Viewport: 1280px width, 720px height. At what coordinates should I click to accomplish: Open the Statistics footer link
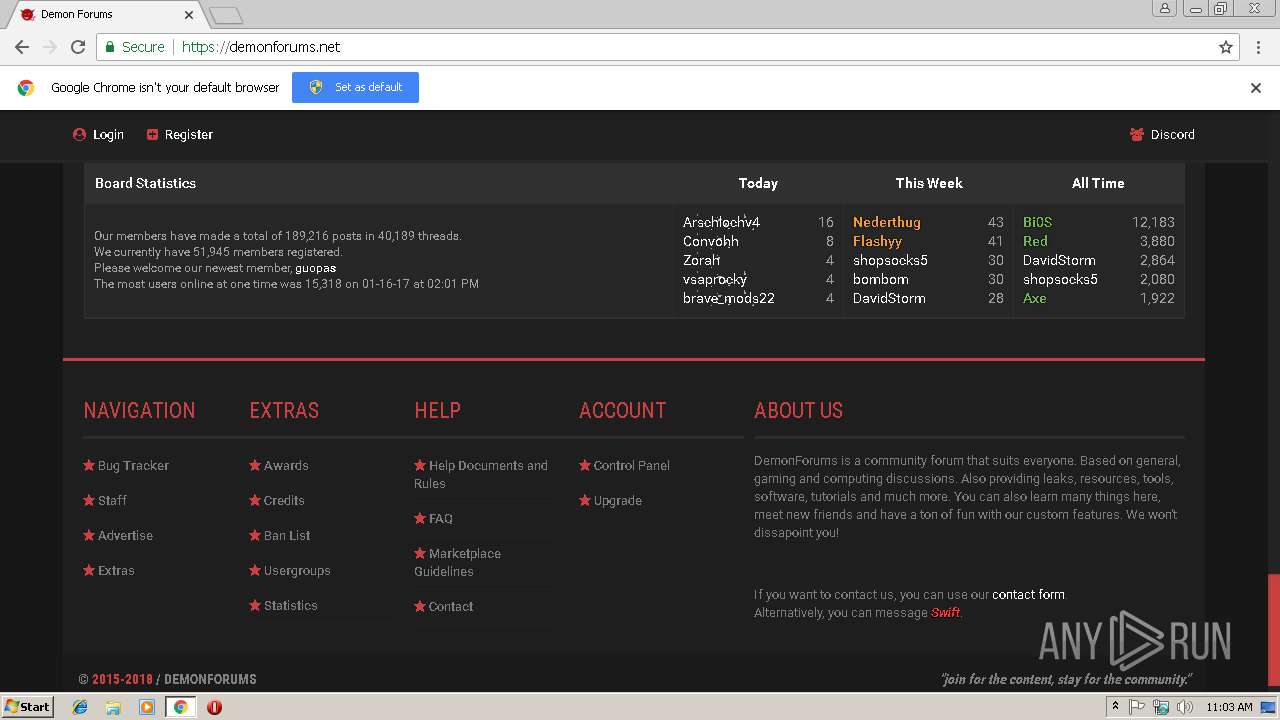point(291,605)
